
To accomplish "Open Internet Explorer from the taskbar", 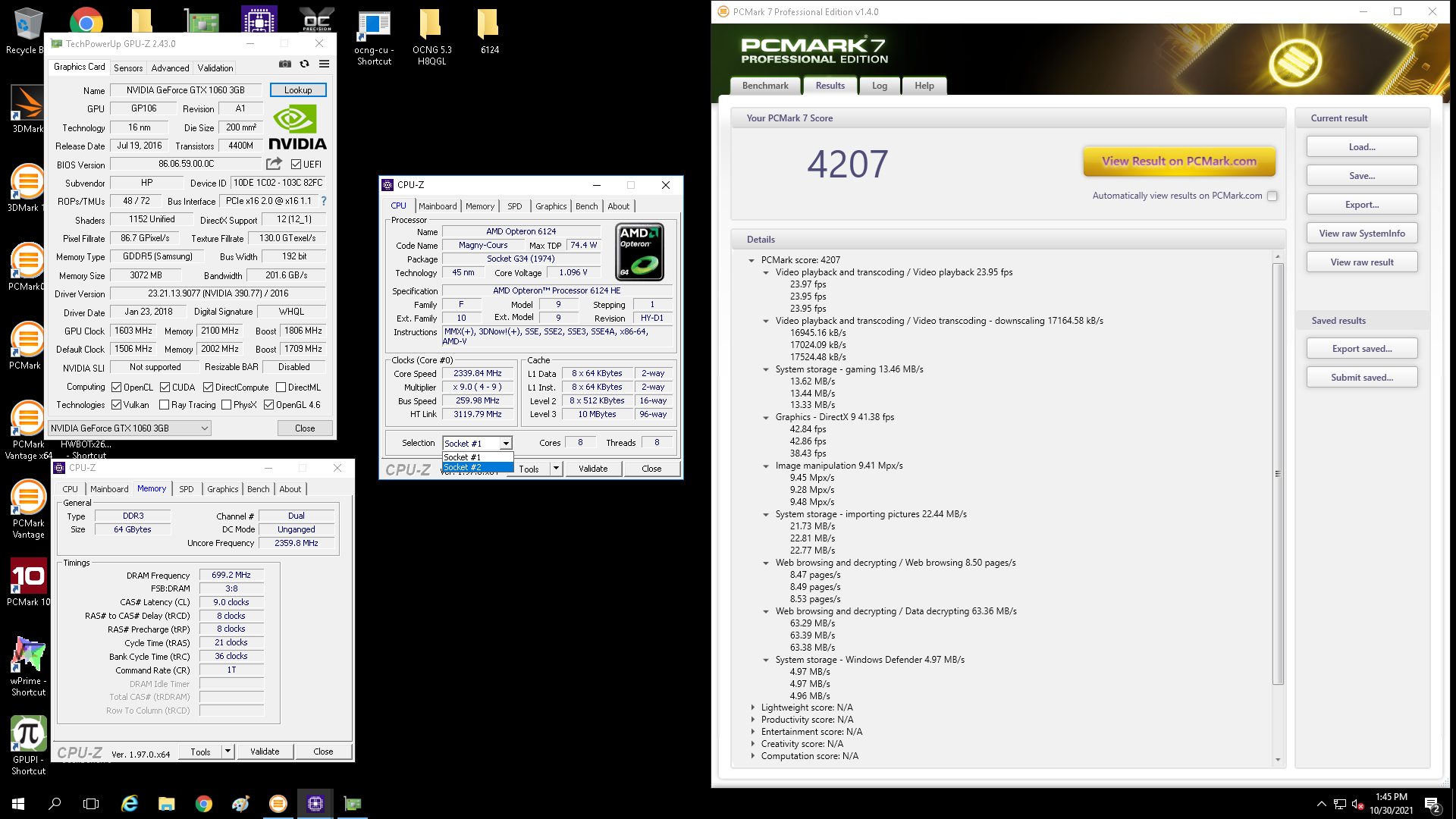I will [x=130, y=804].
